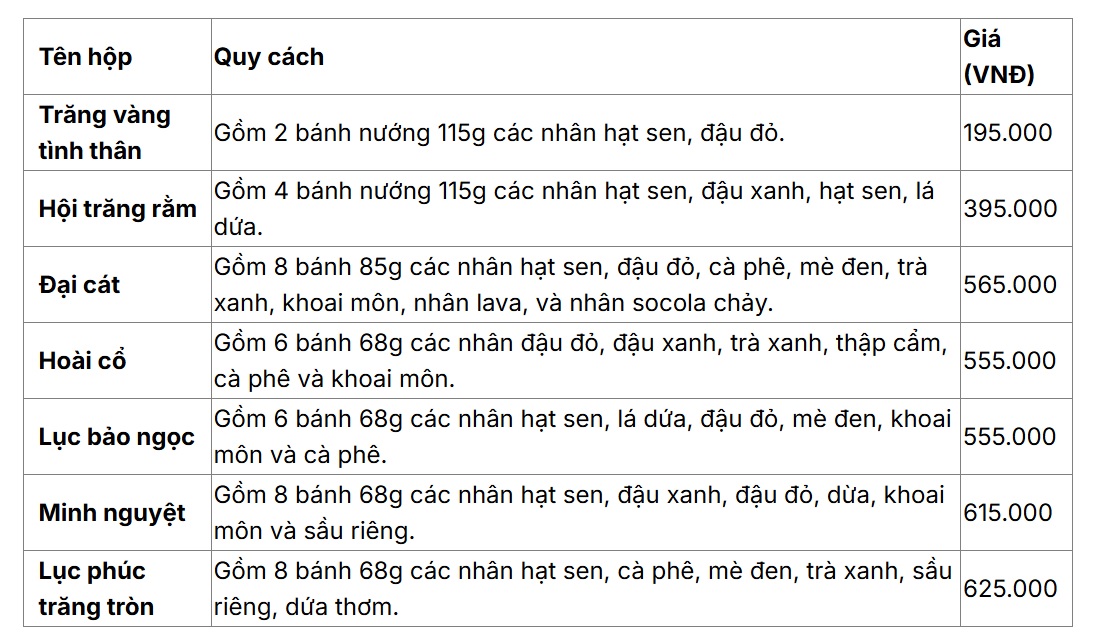Select the "Trăng vàng tình thân" box name

(105, 133)
